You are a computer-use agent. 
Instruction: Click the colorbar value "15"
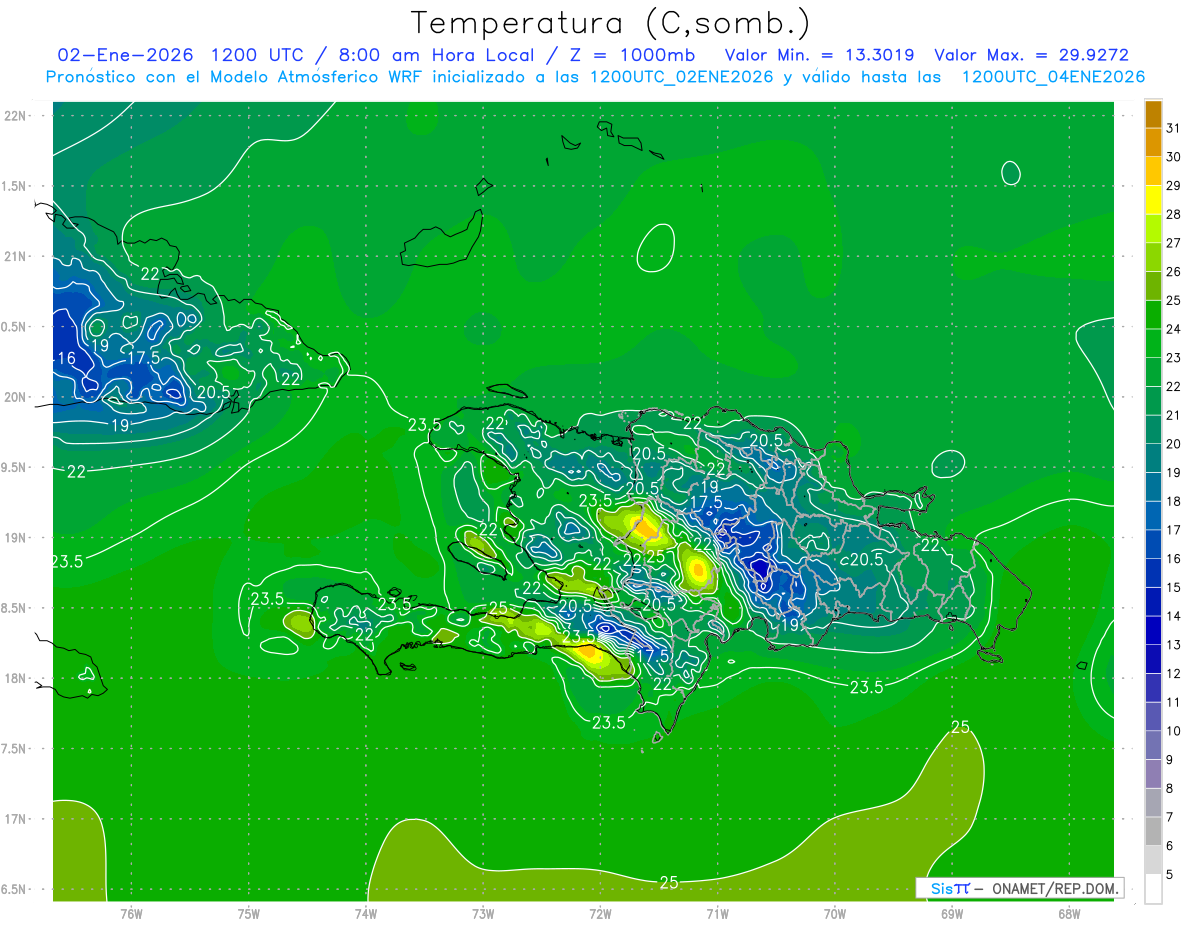(x=1173, y=588)
